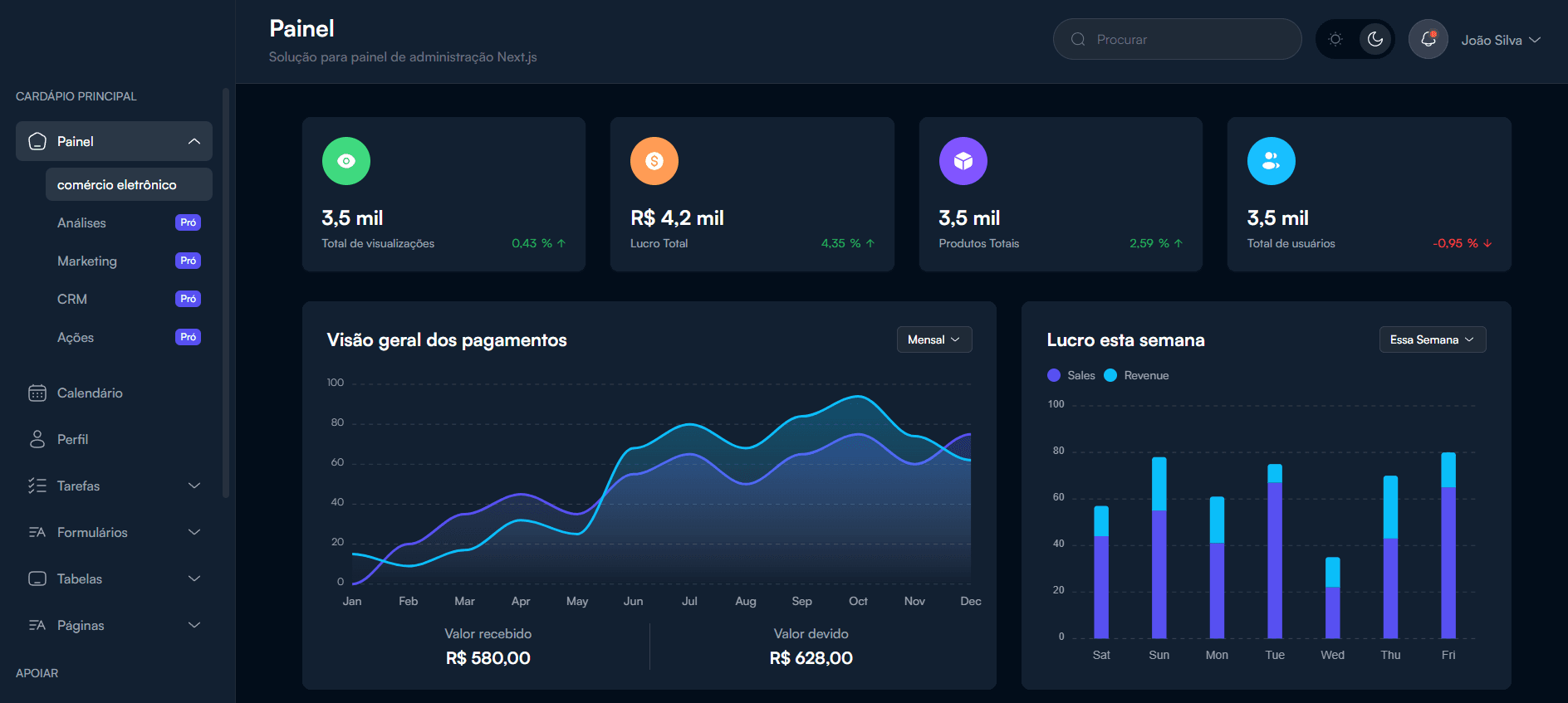Open the Essa Semana dropdown
This screenshot has width=1568, height=703.
1433,339
